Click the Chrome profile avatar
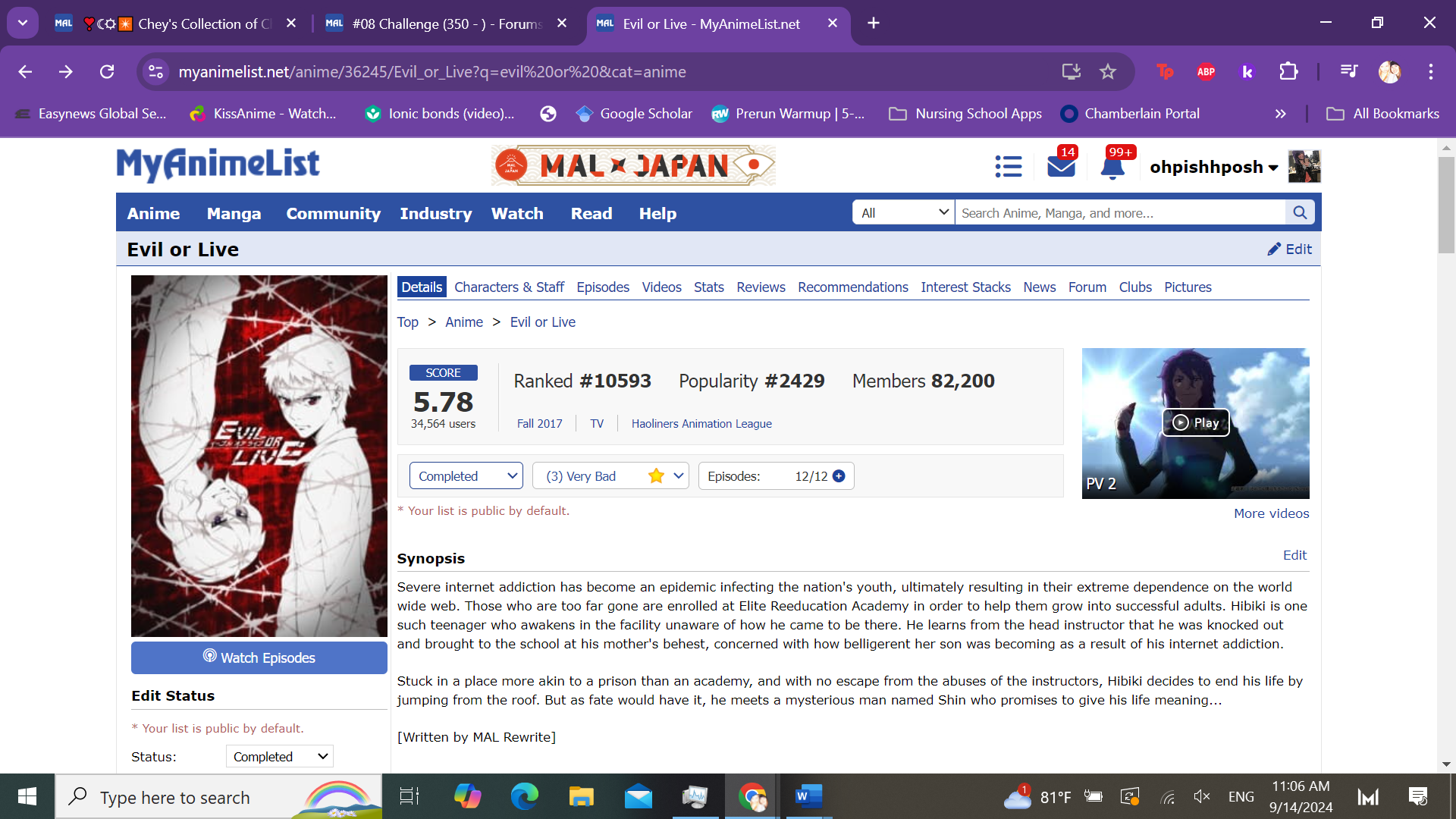Screen dimensions: 1456x819 point(1390,71)
